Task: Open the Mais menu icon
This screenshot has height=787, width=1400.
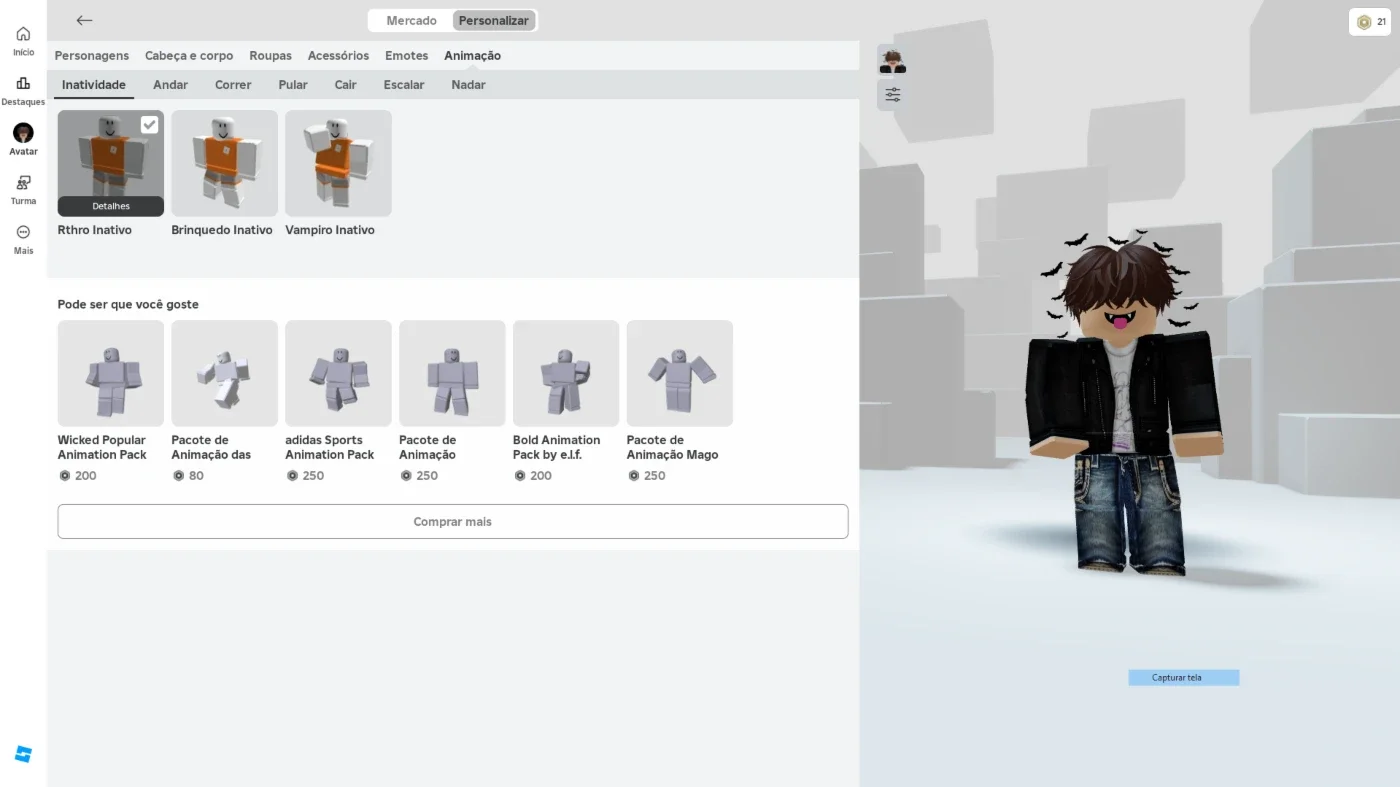Action: tap(23, 232)
